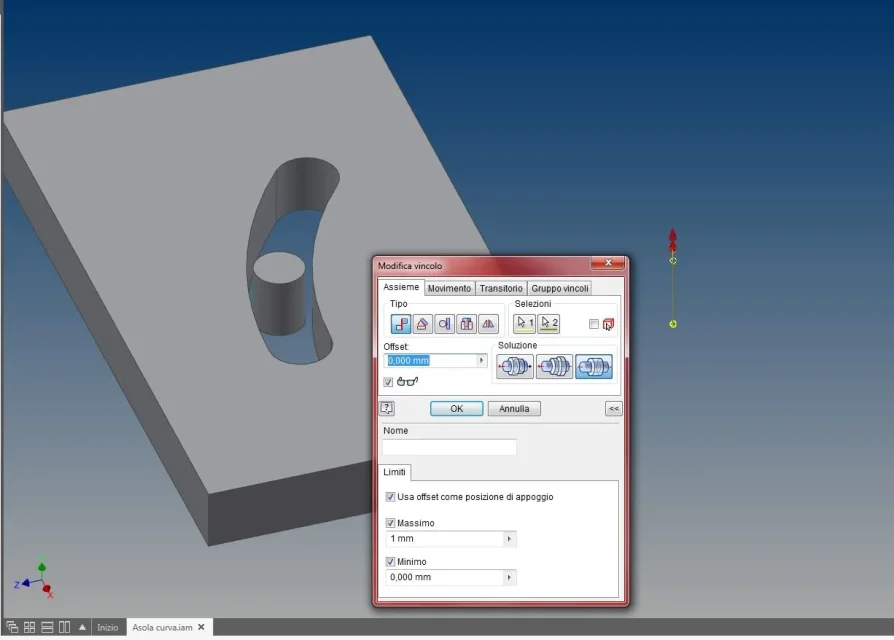
Task: Select the Mate constraint type icon
Action: 401,324
